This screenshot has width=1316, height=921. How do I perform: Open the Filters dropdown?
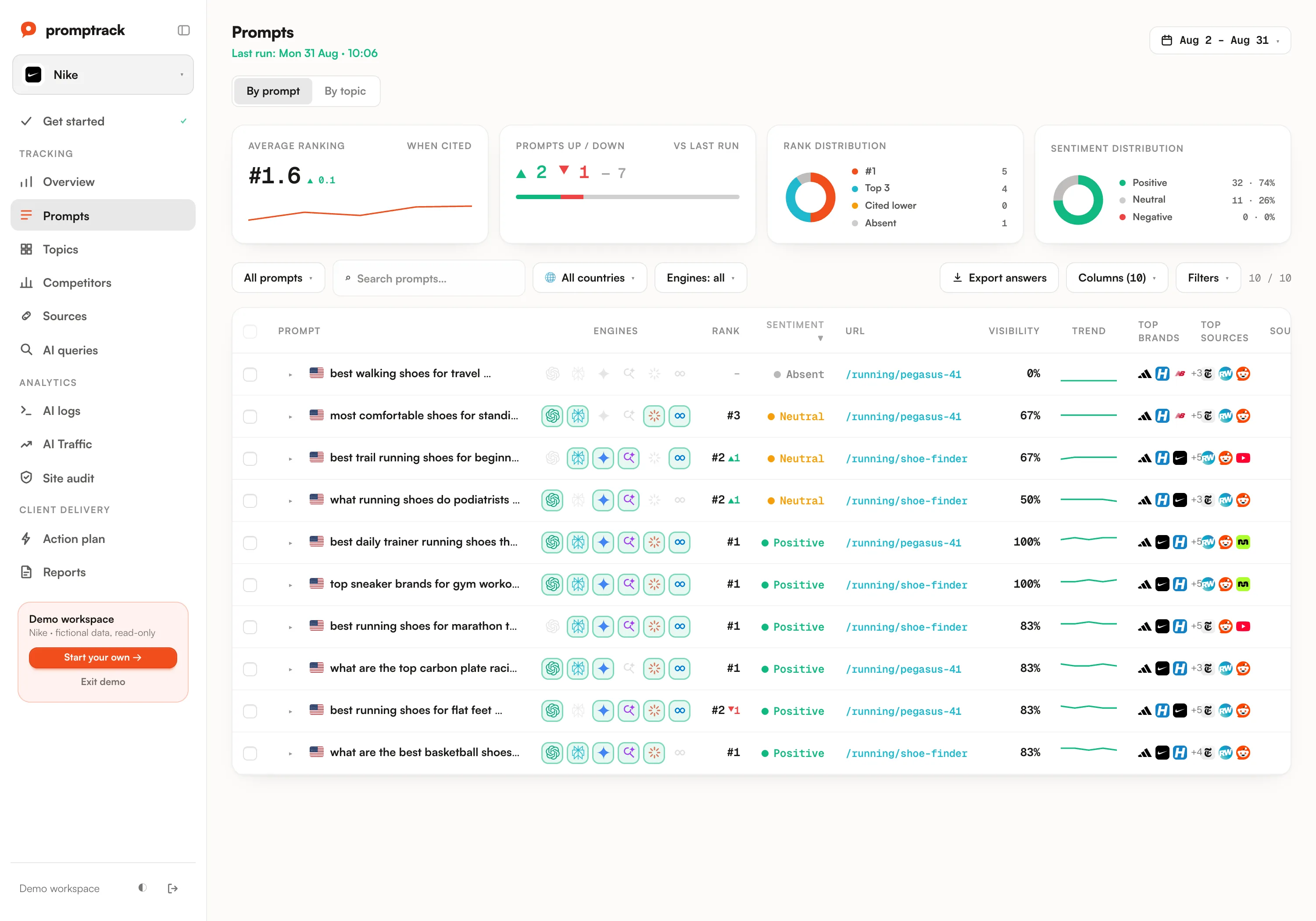point(1208,278)
